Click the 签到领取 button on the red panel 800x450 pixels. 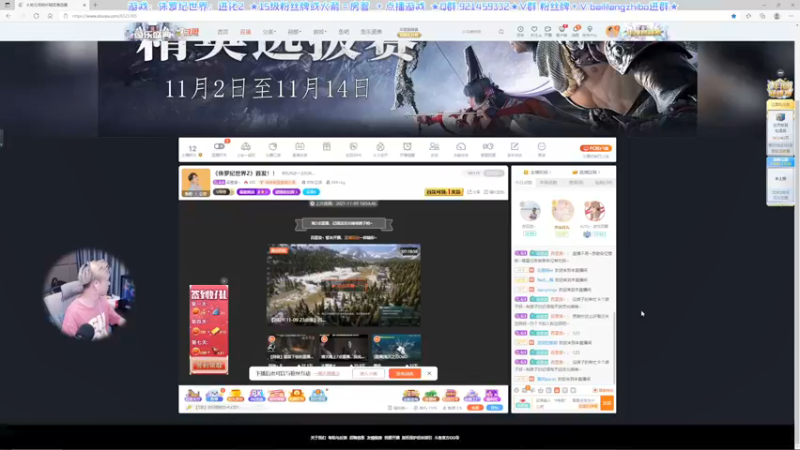(209, 365)
